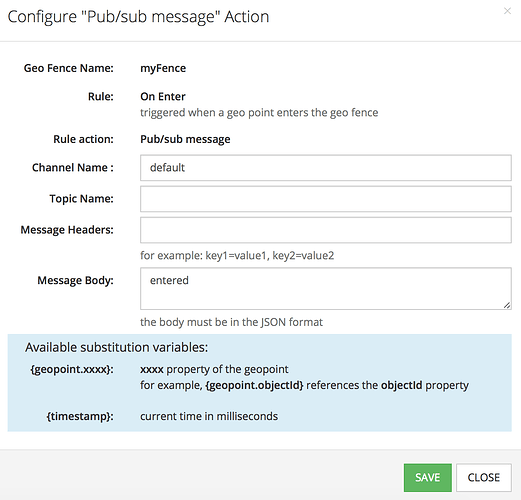The image size is (521, 500).
Task: Click the {timestamp} substitution variable
Action: point(80,416)
